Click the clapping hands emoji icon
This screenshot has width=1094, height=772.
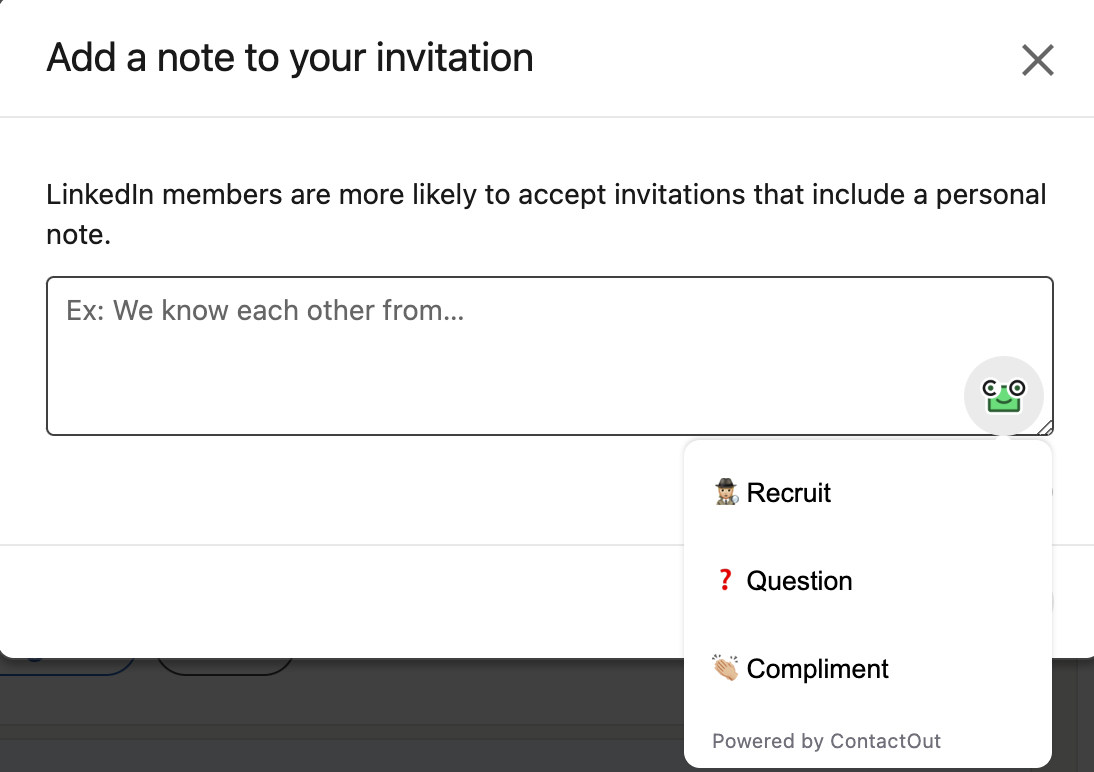coord(726,668)
